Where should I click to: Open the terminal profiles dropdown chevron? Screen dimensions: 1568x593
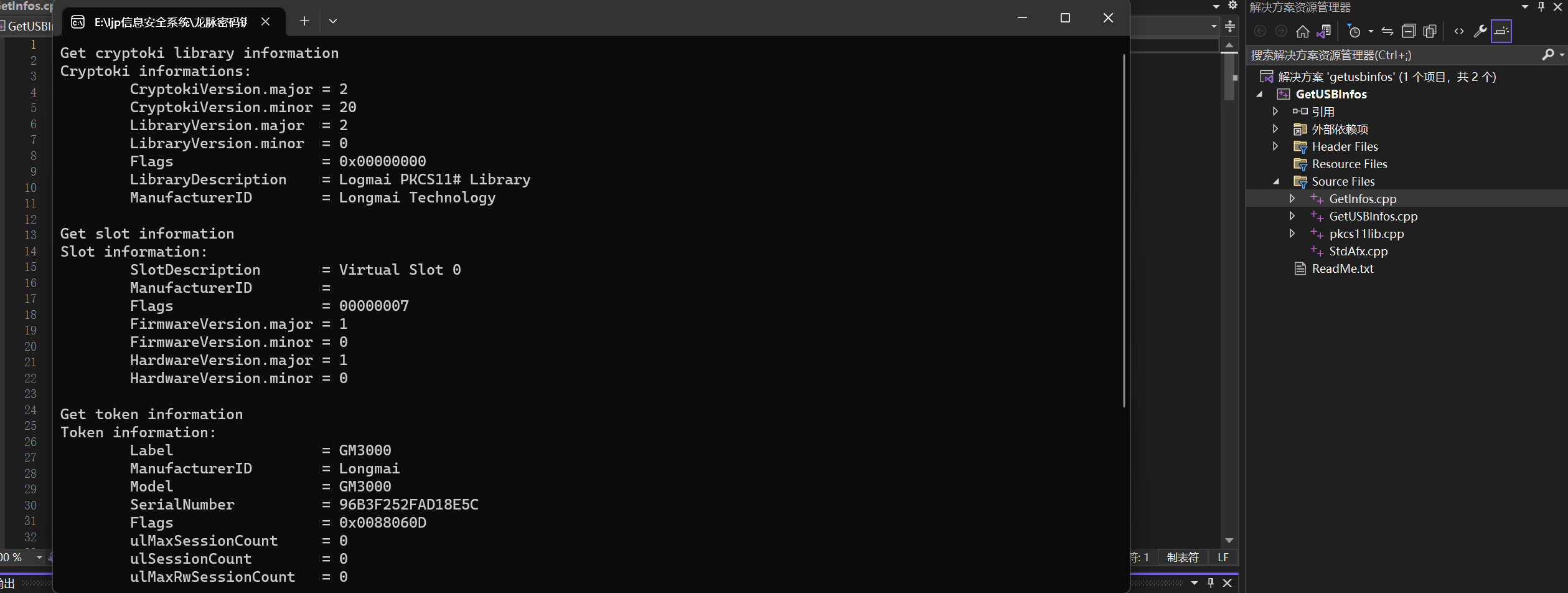point(333,21)
